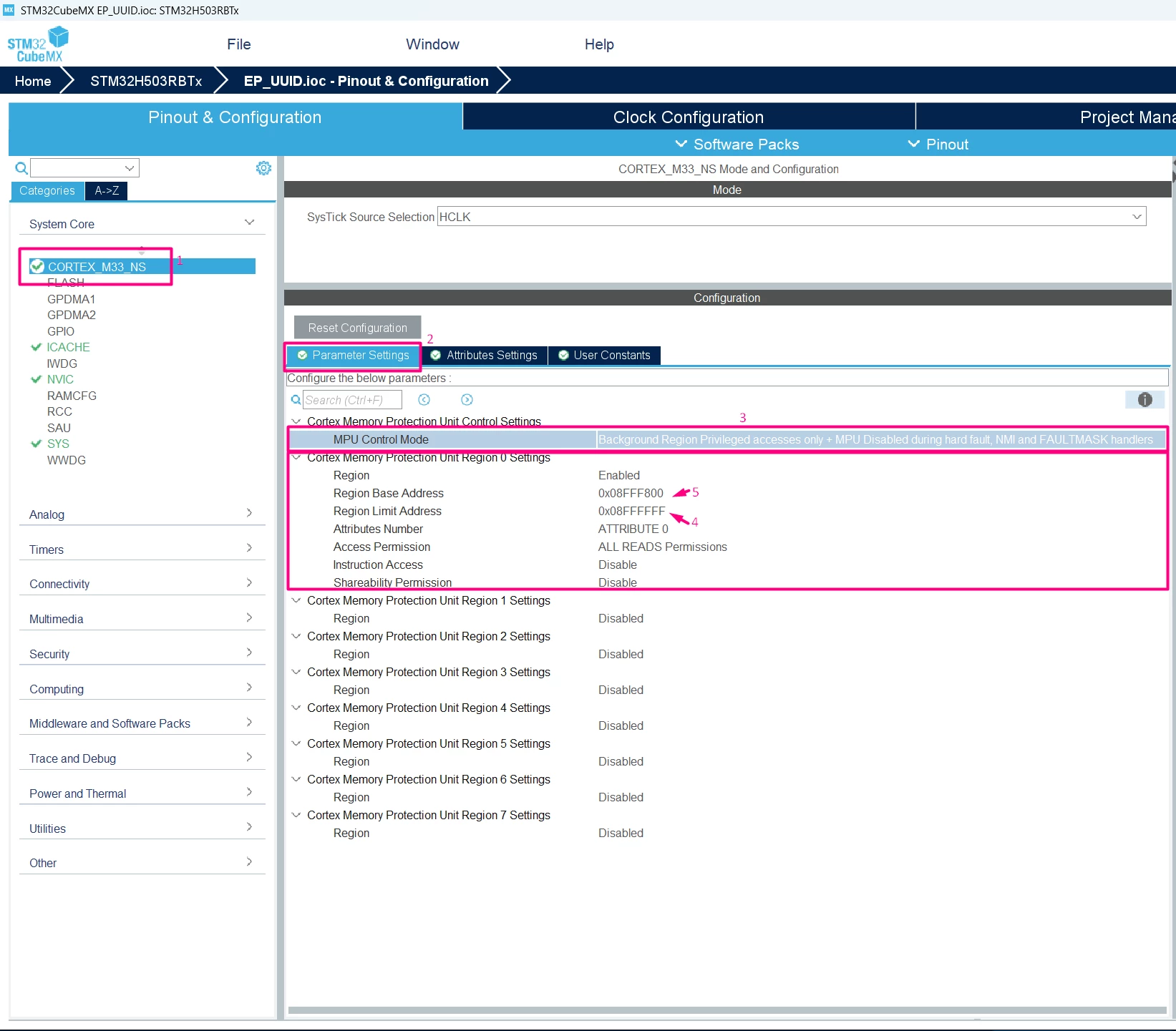Click the green check beside CORTEX_M33_NS
This screenshot has height=1031, width=1176.
(37, 267)
